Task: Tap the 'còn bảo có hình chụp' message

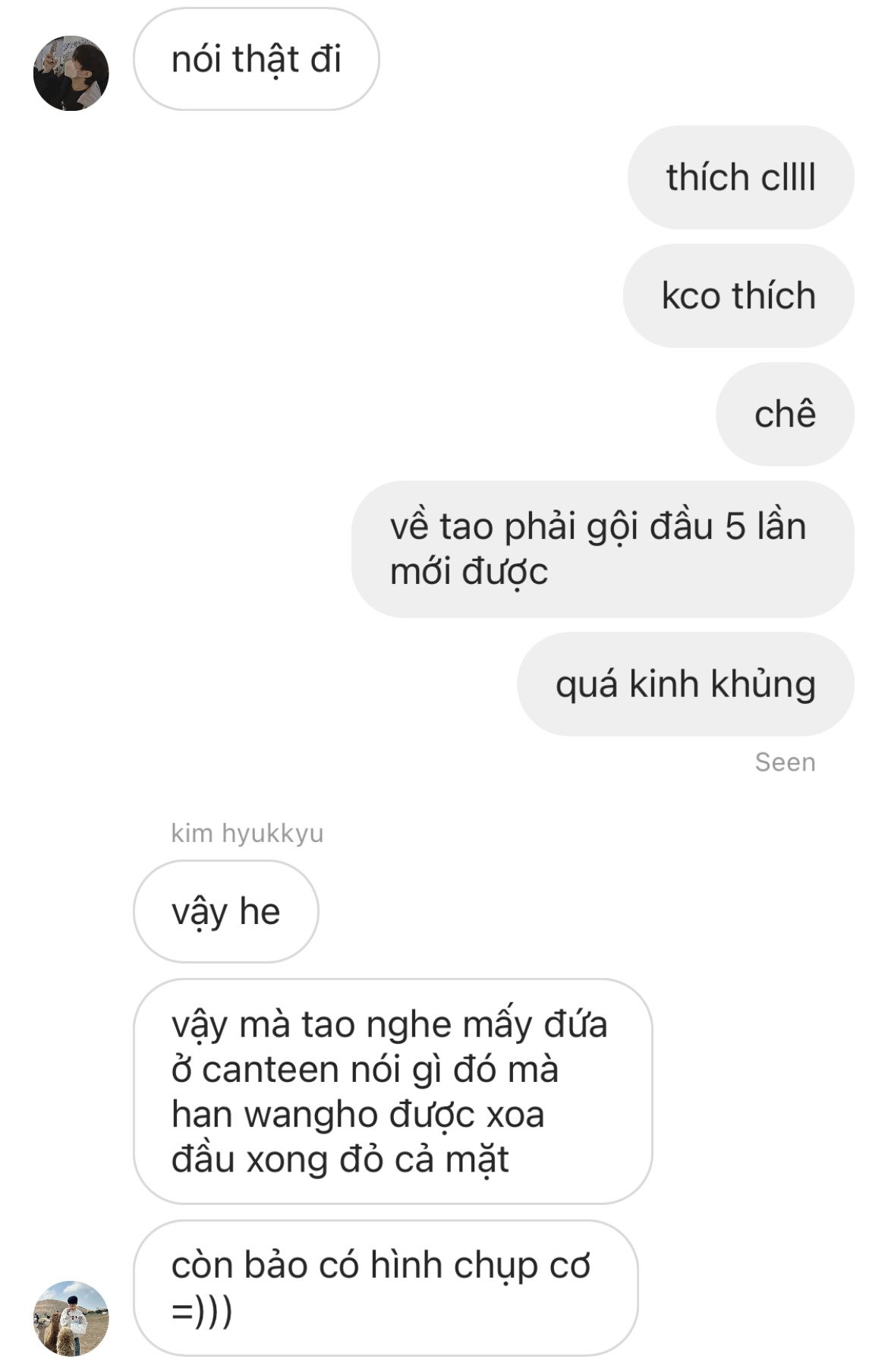Action: coord(386,1288)
